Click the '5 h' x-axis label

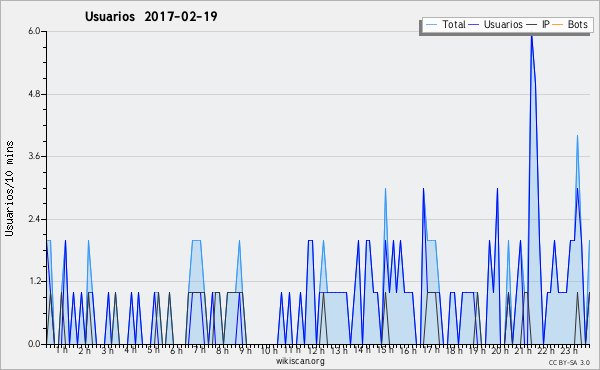point(153,350)
